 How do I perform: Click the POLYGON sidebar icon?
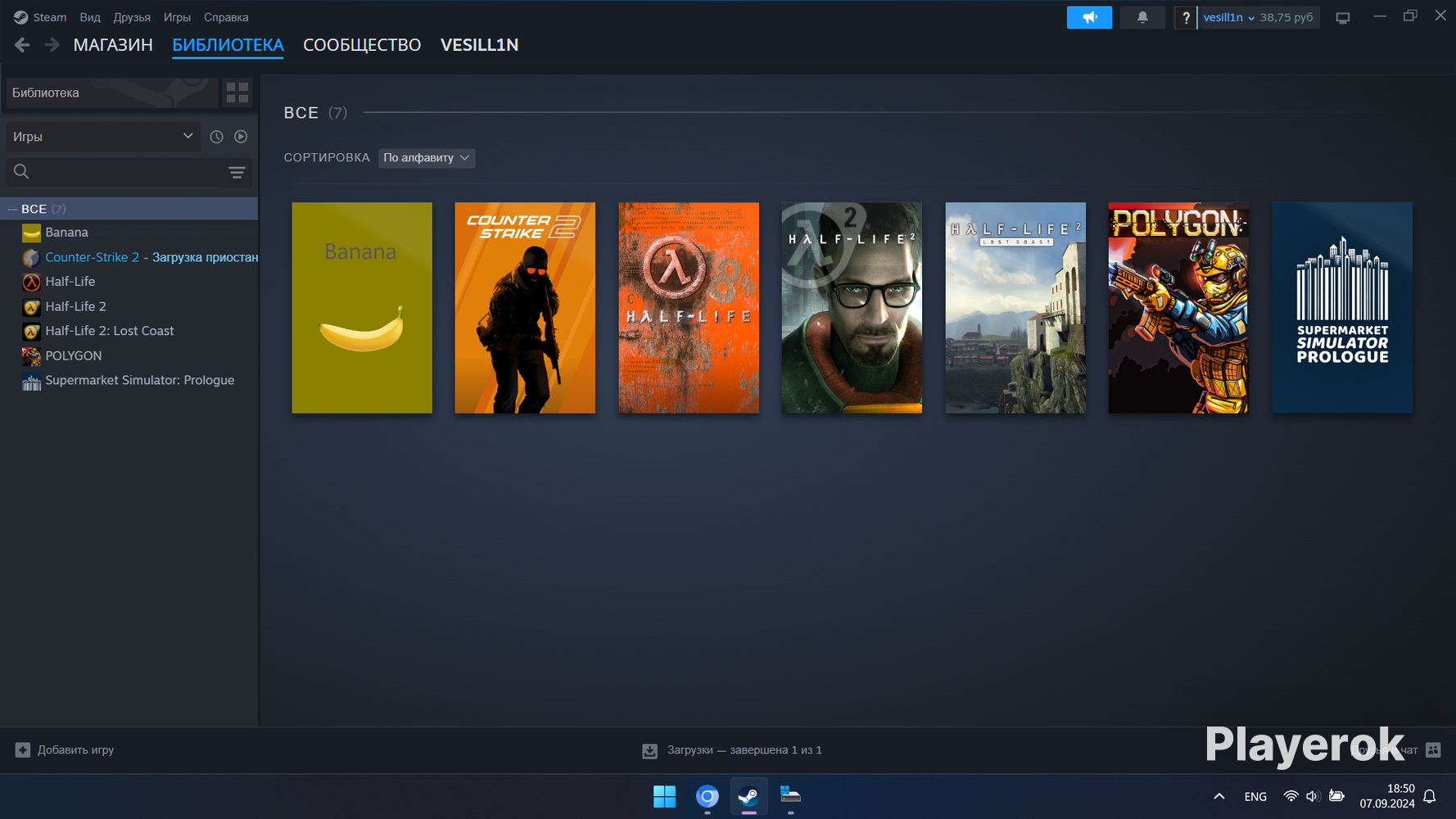(31, 355)
